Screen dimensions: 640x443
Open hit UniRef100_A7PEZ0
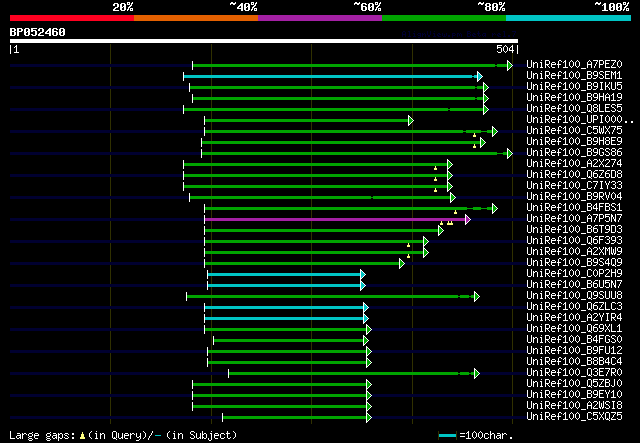(x=574, y=65)
